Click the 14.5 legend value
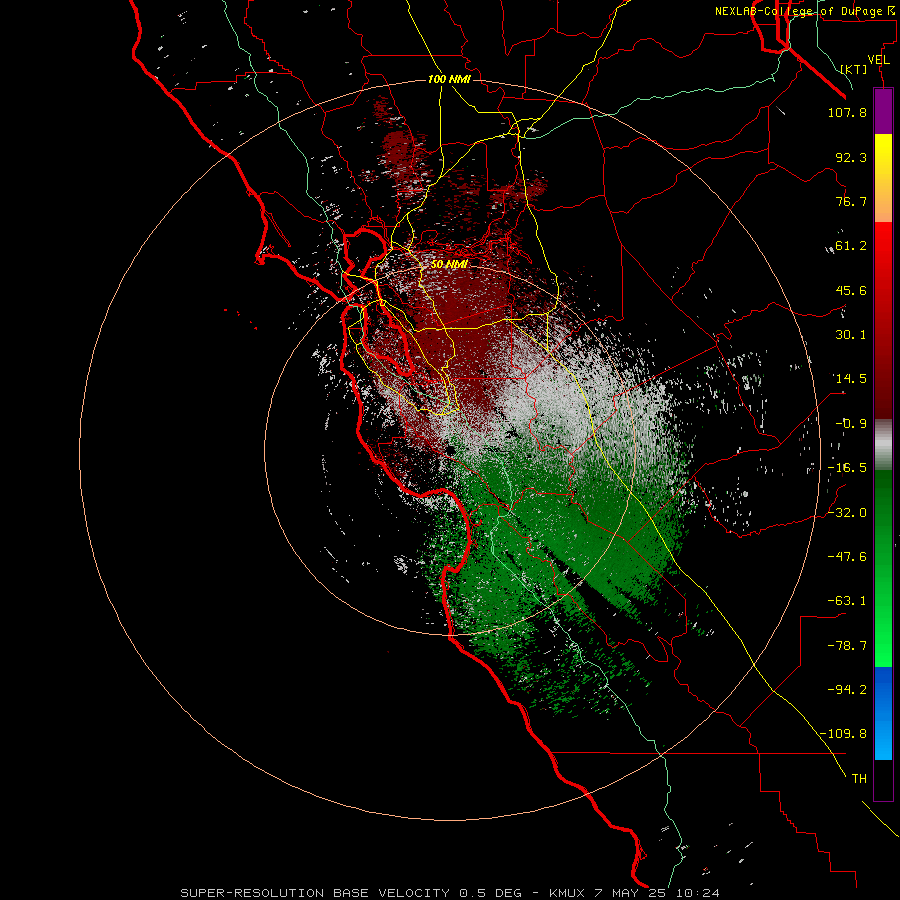900x900 pixels. 851,379
